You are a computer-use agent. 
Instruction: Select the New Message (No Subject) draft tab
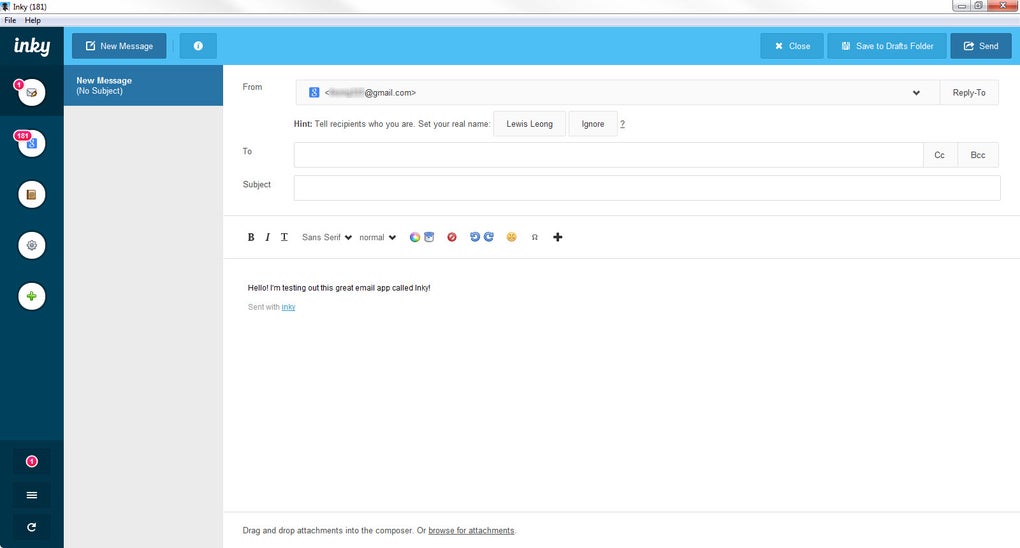coord(143,85)
